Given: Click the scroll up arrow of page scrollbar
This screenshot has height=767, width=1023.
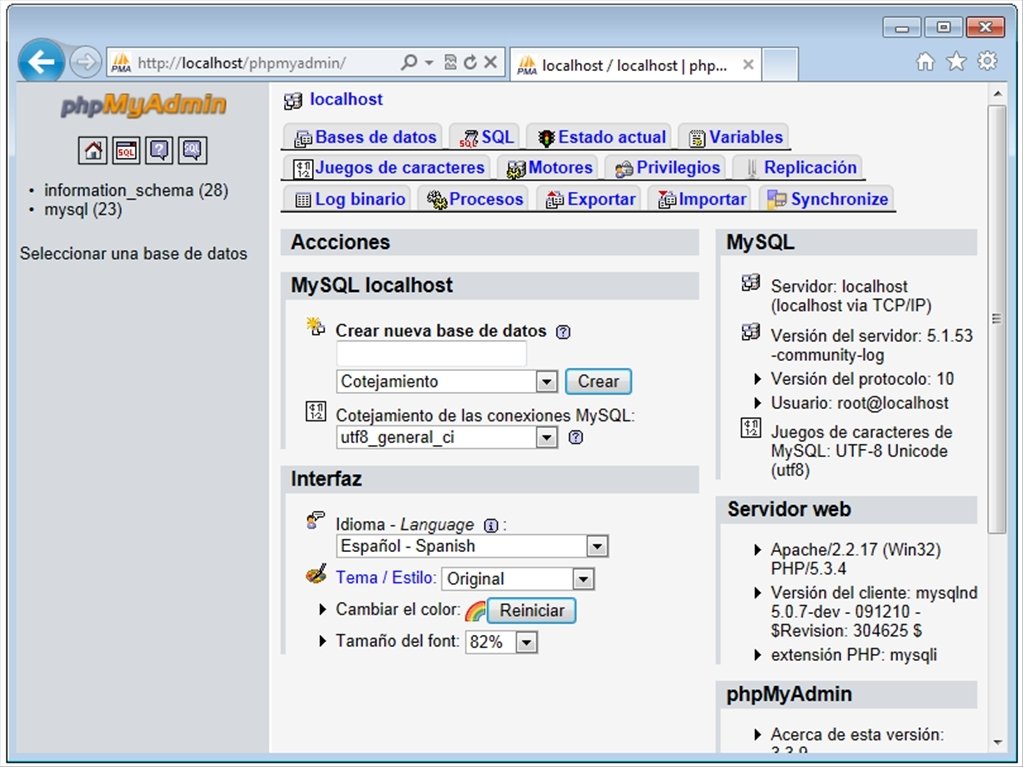Looking at the screenshot, I should point(997,95).
